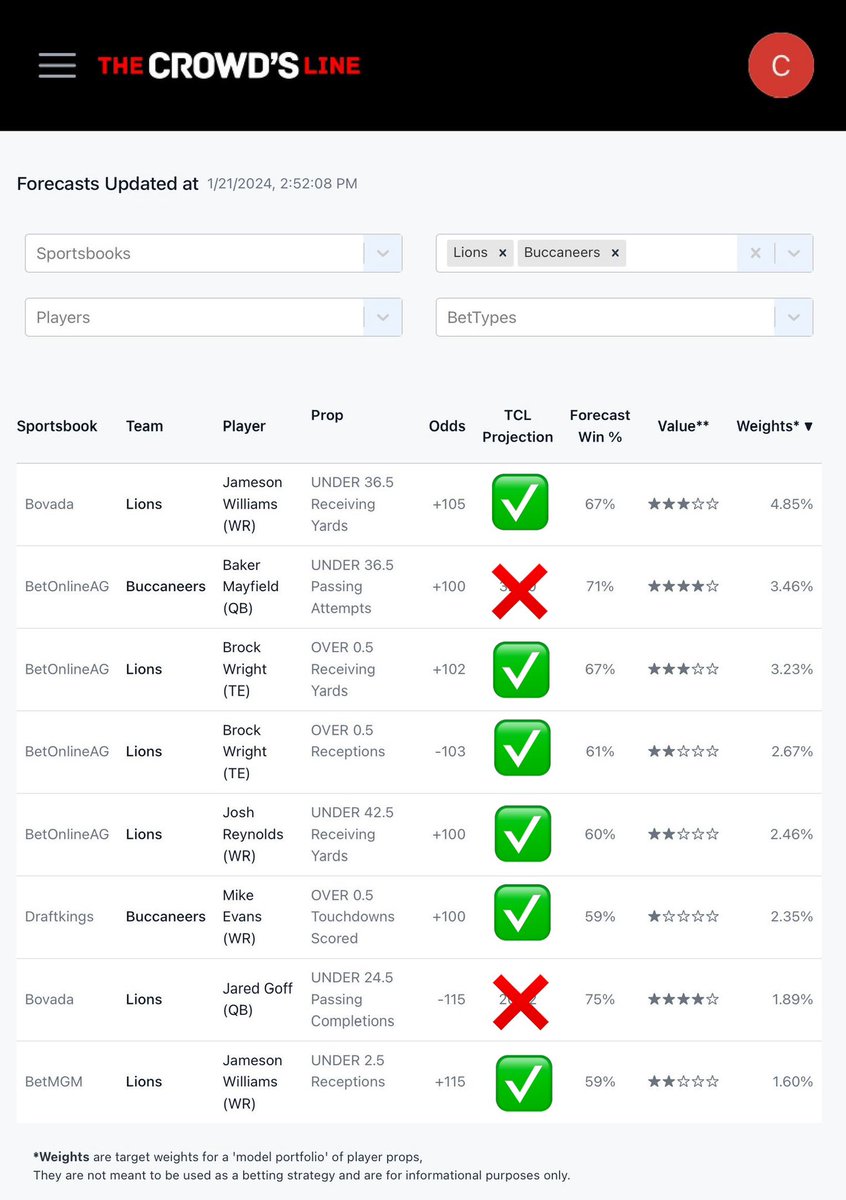The image size is (846, 1200).
Task: Select 'UNDER 36.5 Passing Attempts' prop
Action: coord(352,587)
